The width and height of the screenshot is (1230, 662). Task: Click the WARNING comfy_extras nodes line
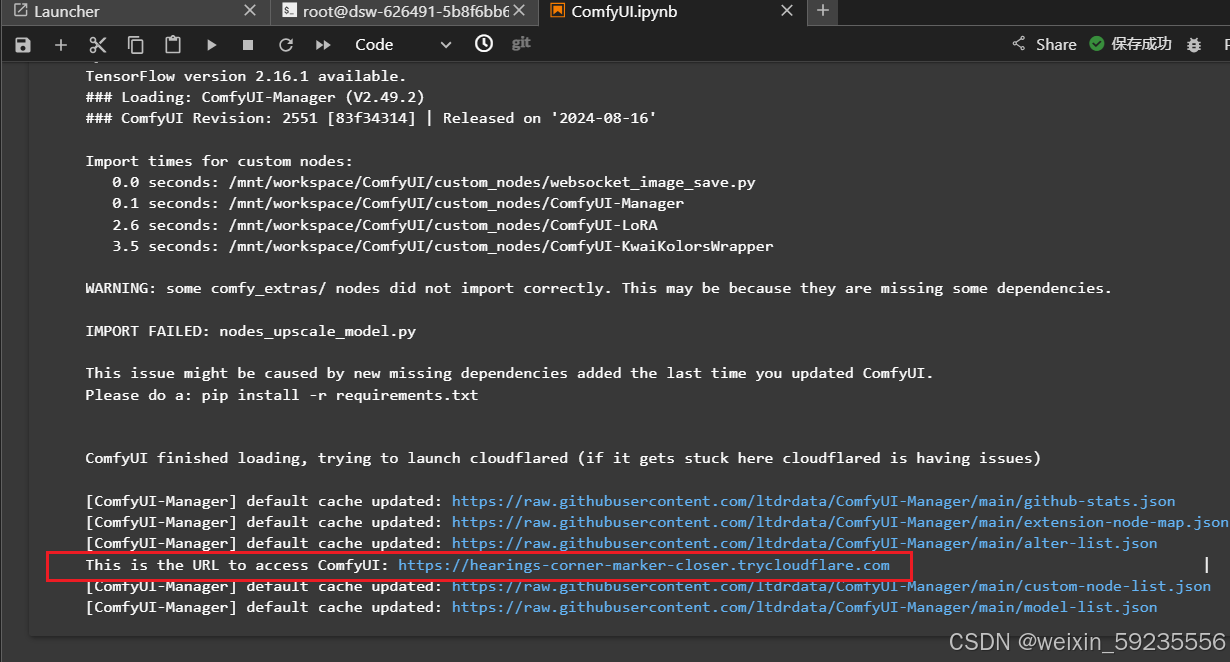[598, 288]
